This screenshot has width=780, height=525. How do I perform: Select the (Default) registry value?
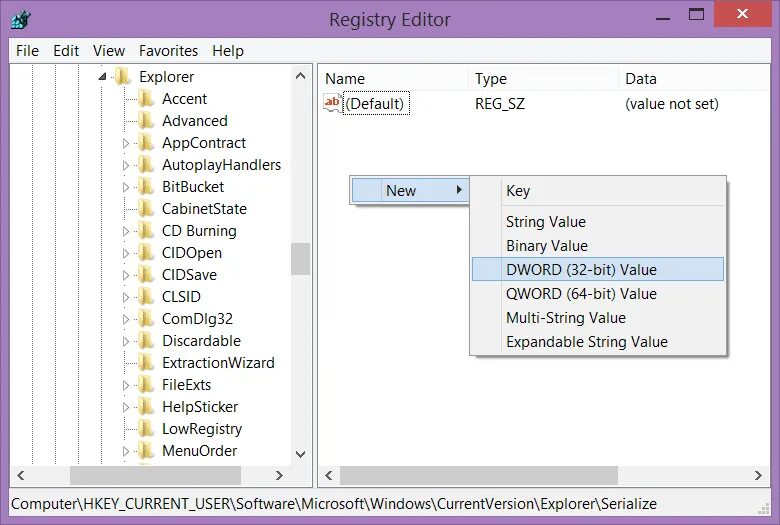click(x=375, y=104)
